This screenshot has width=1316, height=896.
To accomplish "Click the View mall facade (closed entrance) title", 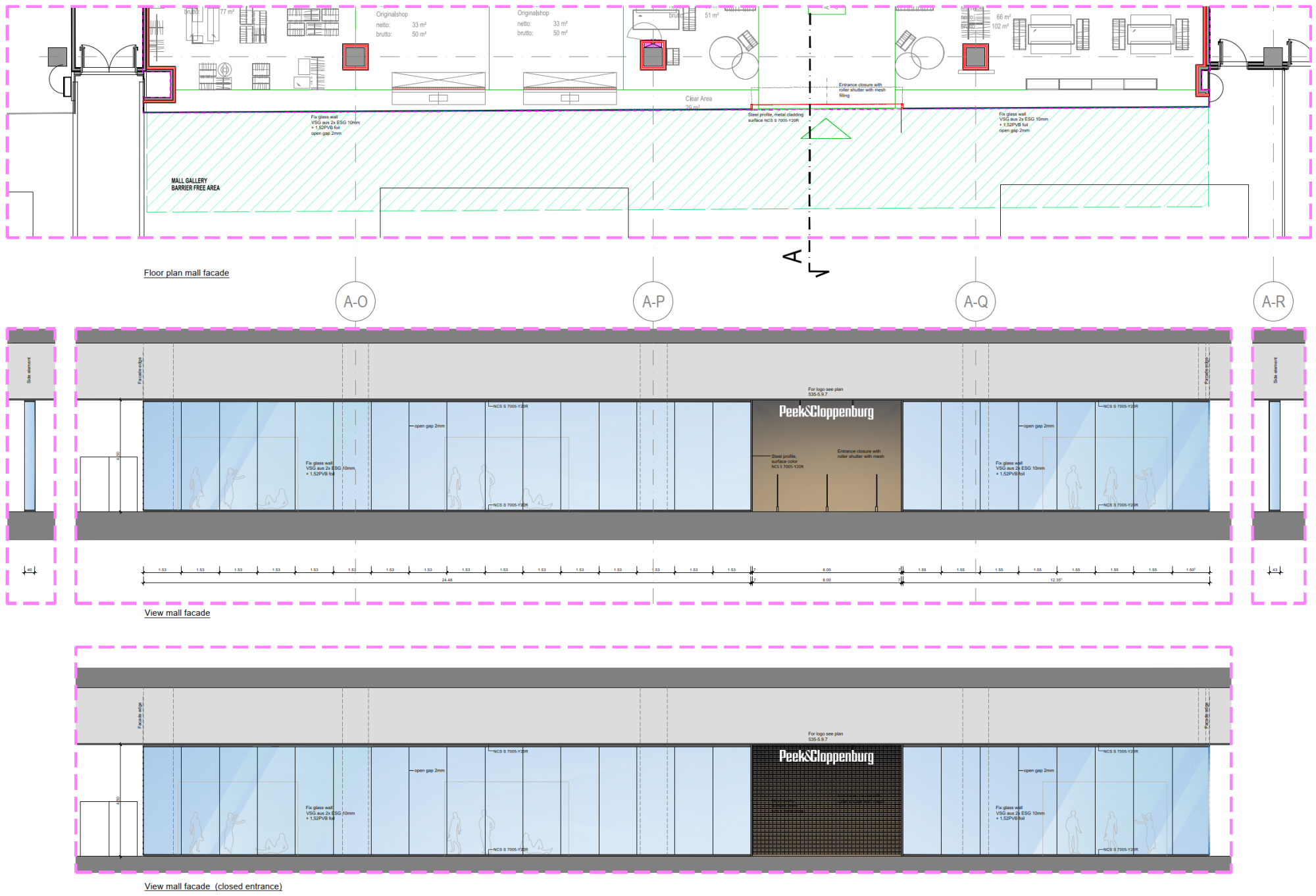I will (213, 886).
